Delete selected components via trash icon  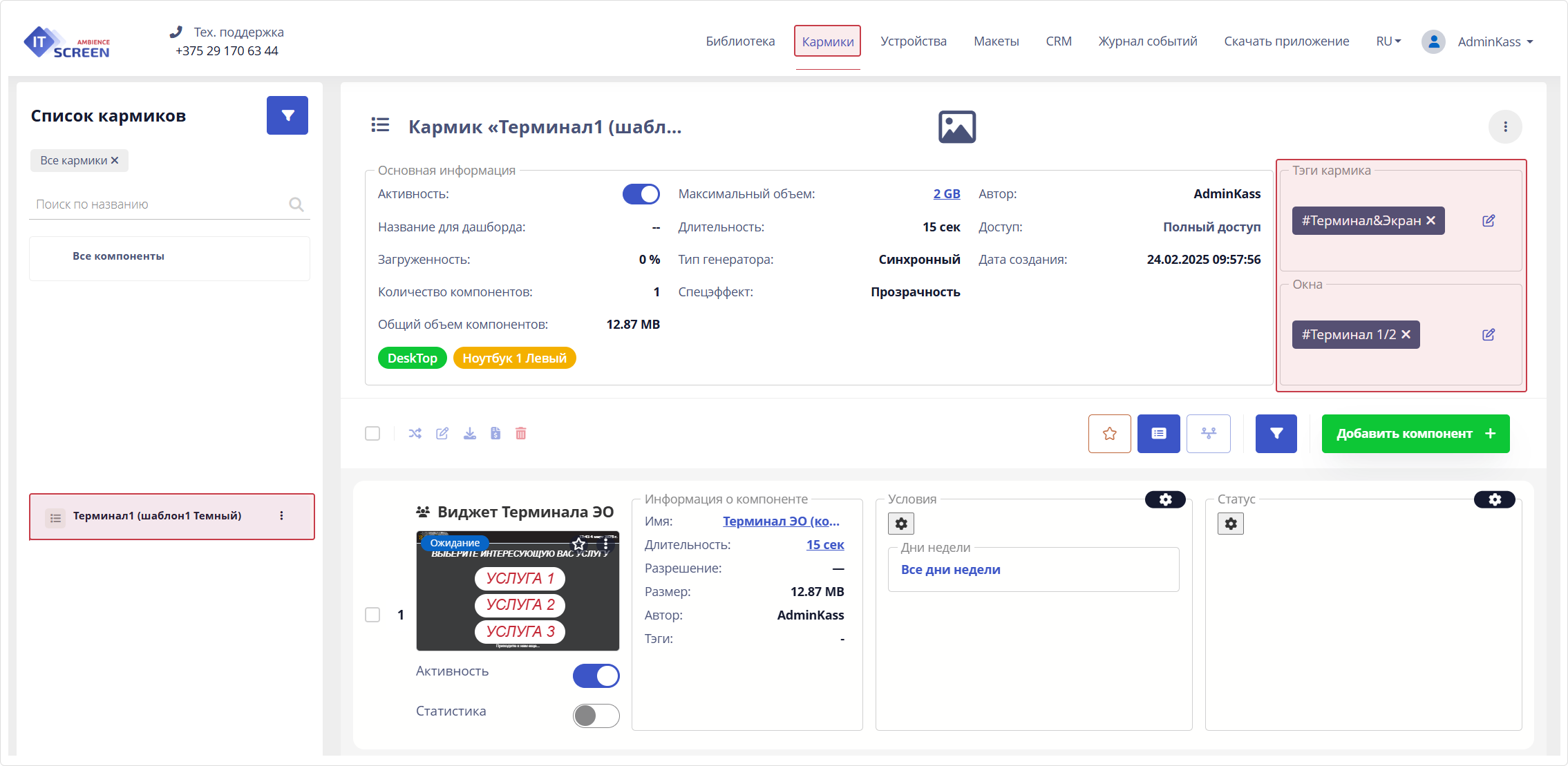[x=521, y=434]
